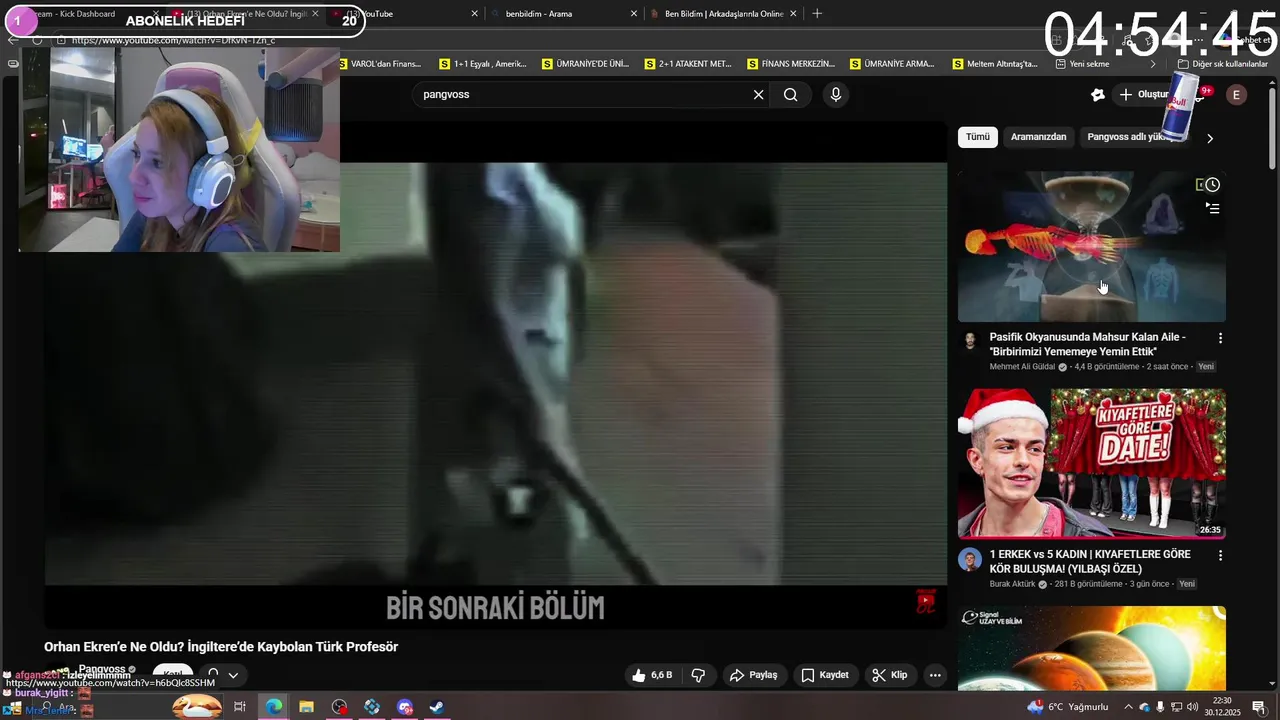Open options for 1 ERKEK vs 5 KADIN video
The width and height of the screenshot is (1280, 720).
[1220, 555]
